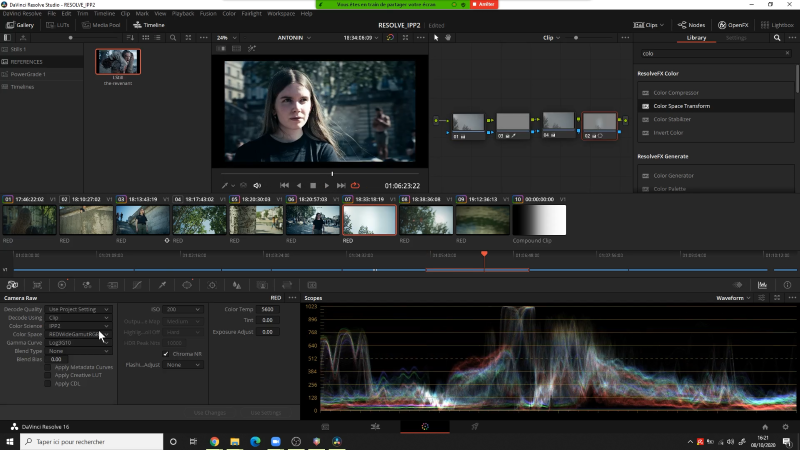Open the Playback menu
Image resolution: width=800 pixels, height=450 pixels.
183,14
